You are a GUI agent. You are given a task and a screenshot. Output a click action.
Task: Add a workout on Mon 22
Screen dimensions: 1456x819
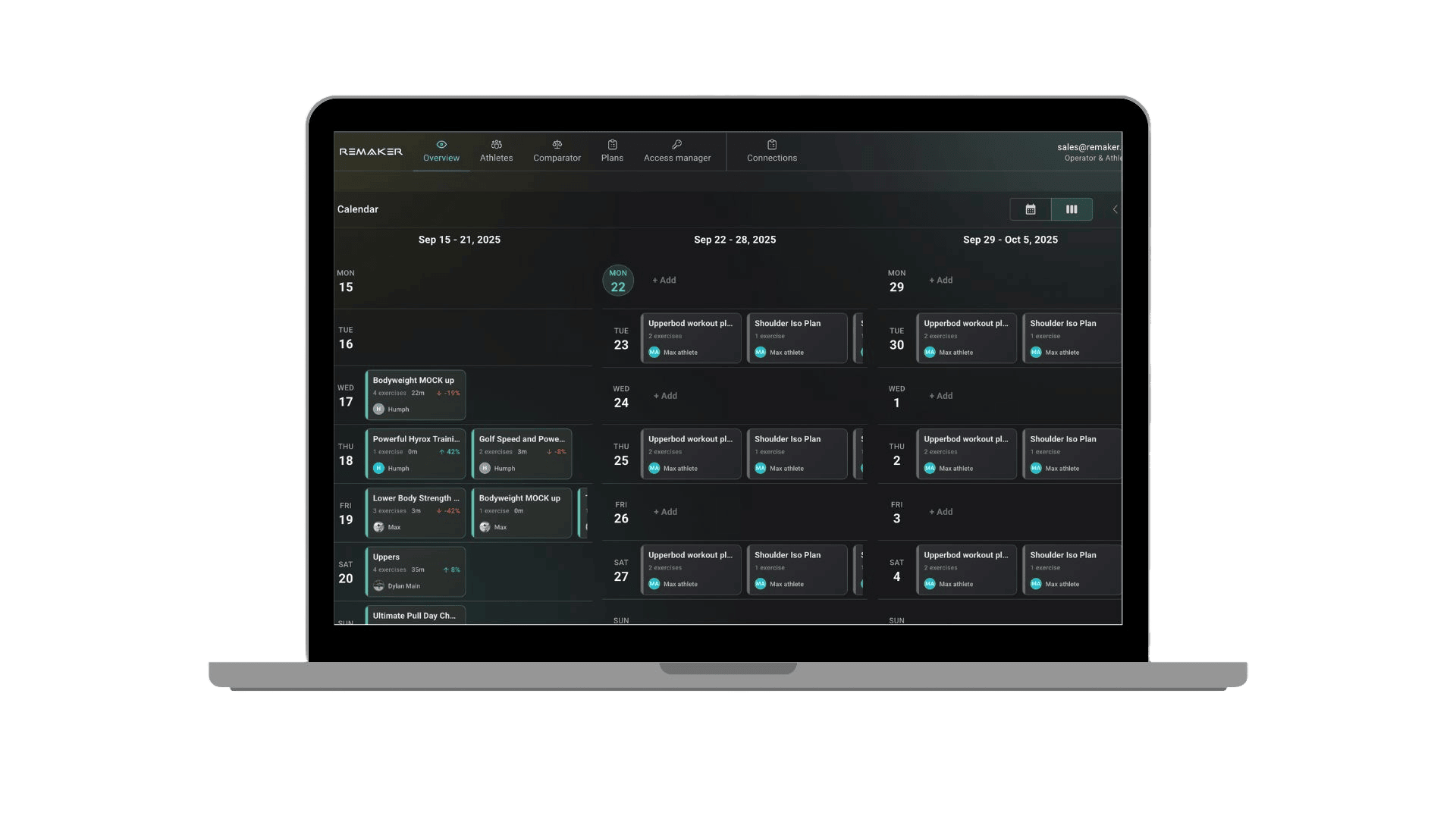coord(664,281)
